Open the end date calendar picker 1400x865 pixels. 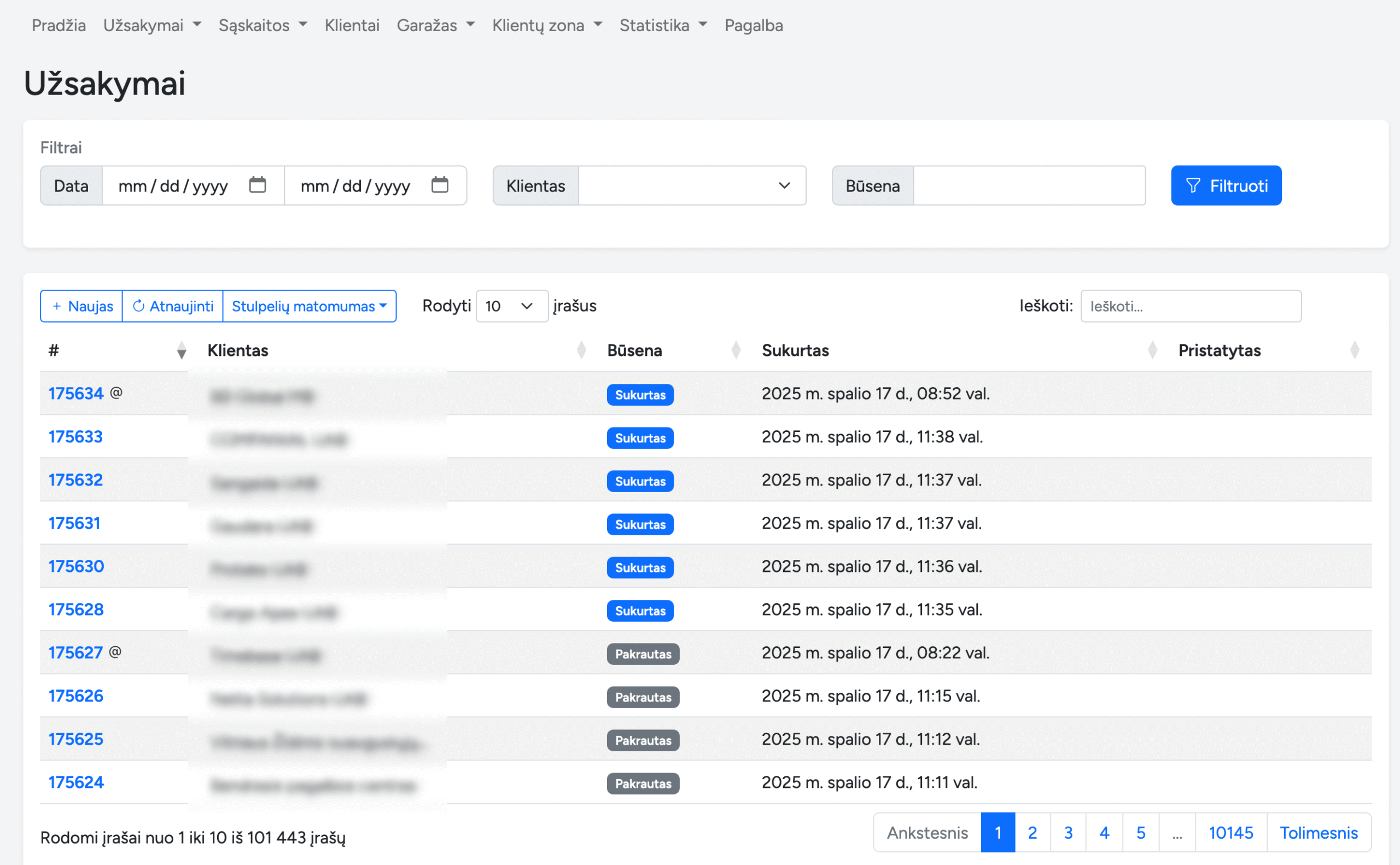coord(439,185)
